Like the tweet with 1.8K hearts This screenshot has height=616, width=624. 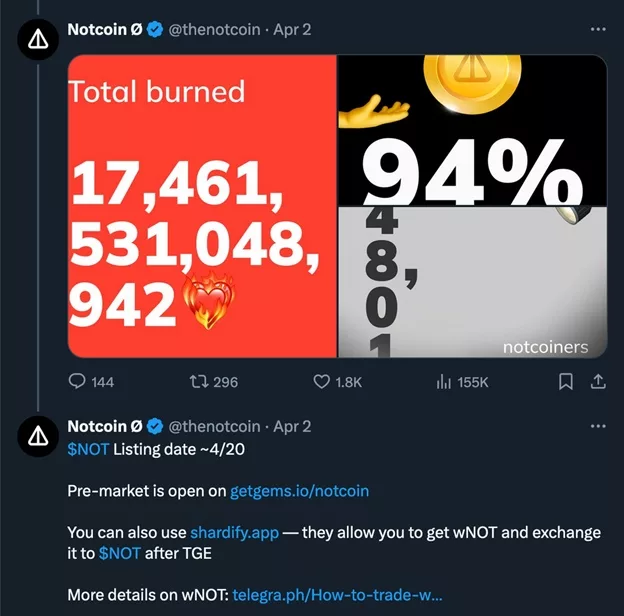pos(321,382)
